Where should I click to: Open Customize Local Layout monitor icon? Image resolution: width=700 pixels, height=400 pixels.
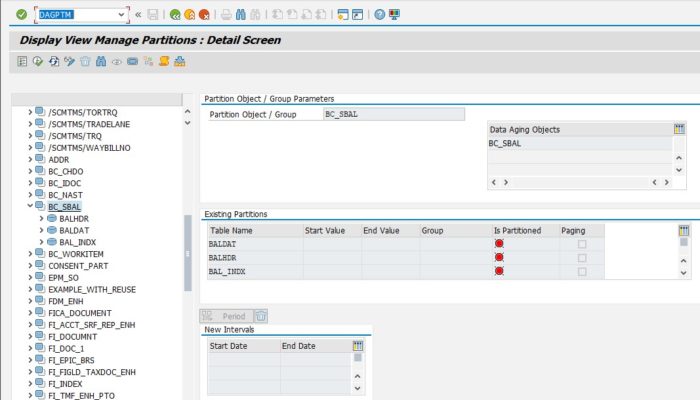tap(394, 15)
